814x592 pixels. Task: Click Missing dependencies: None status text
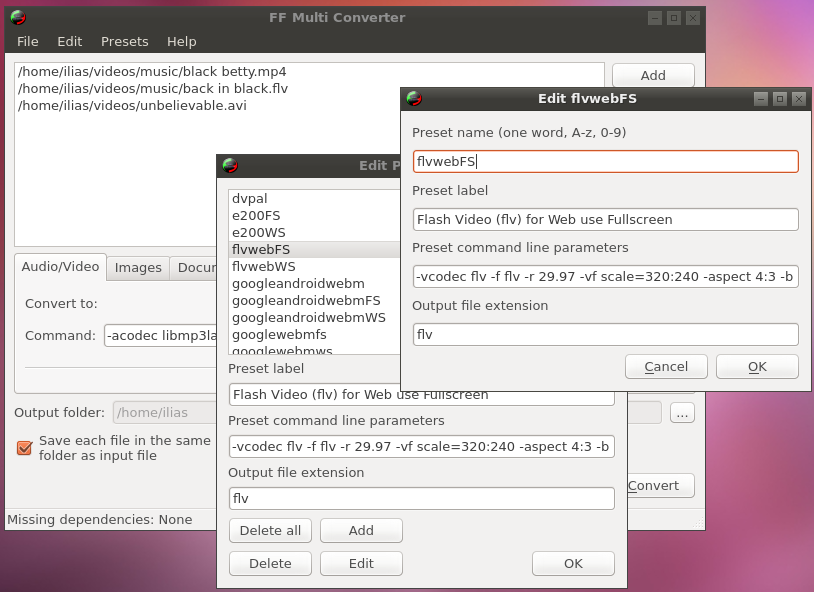[100, 520]
